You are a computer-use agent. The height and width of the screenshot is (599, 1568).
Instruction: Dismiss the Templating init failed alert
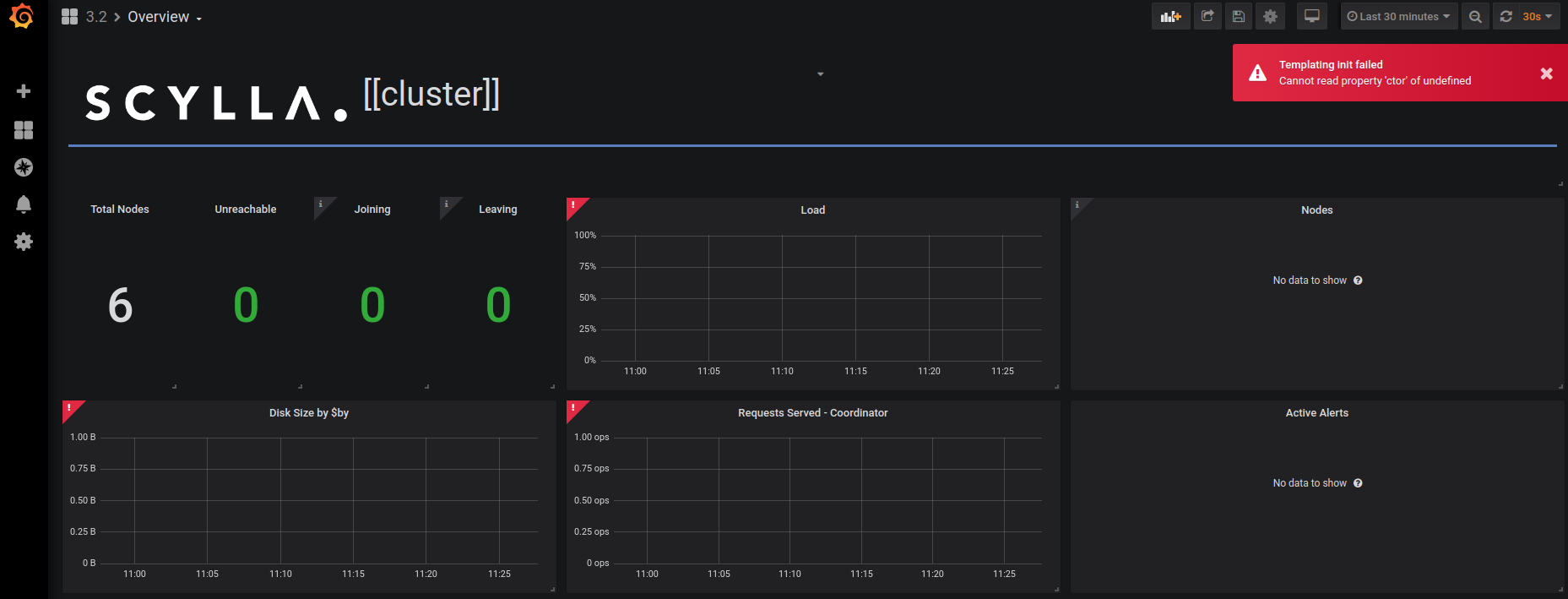coord(1546,74)
